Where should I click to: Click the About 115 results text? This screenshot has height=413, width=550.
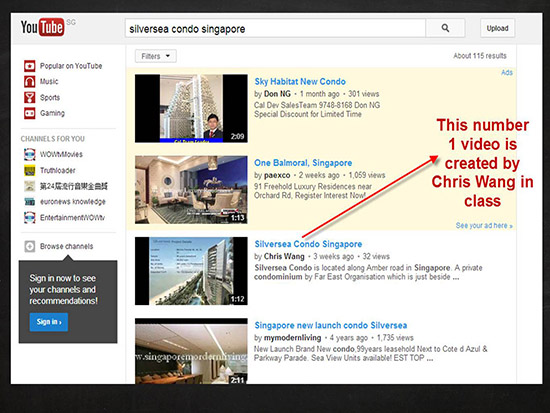[x=480, y=56]
